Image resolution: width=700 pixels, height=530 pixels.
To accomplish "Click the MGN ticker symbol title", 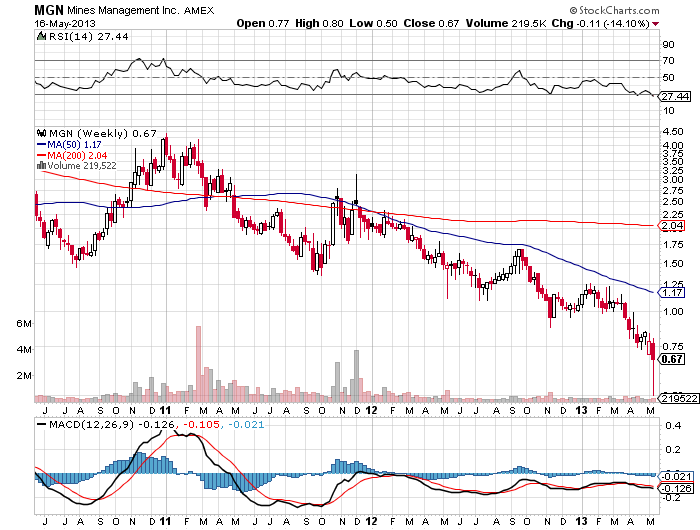I will point(50,10).
